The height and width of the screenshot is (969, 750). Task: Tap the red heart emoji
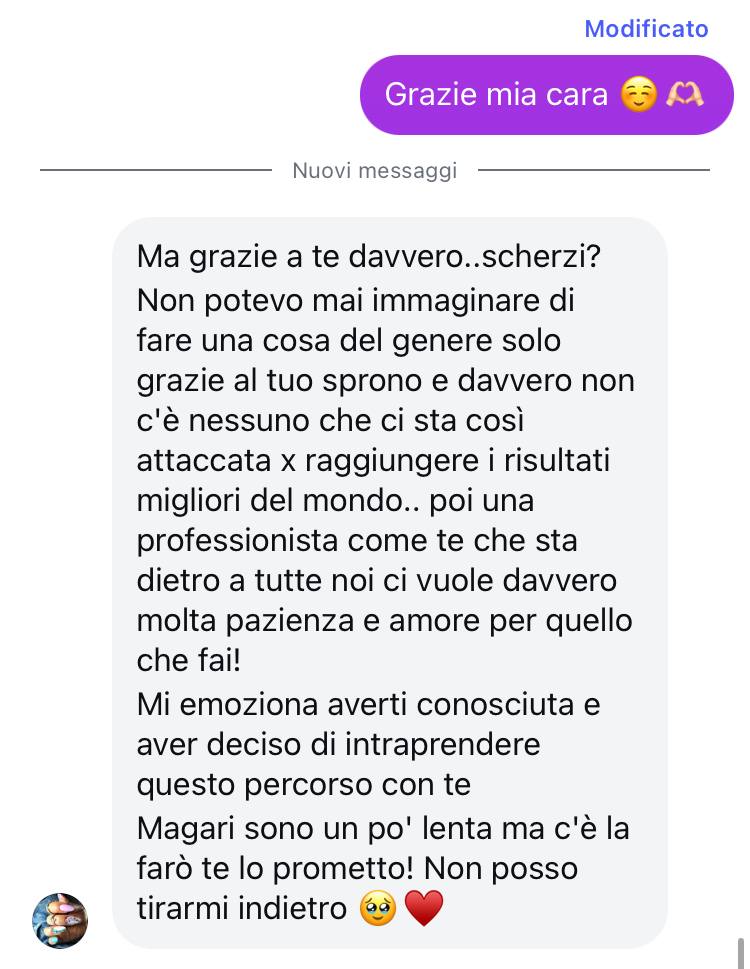coord(424,908)
